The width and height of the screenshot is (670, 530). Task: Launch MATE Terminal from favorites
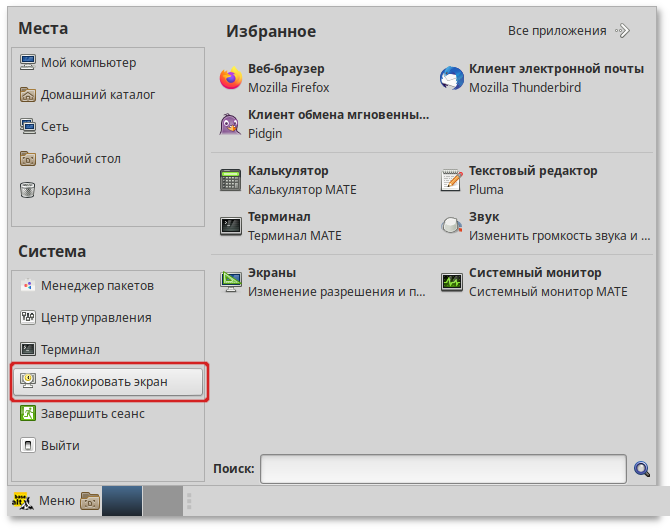(x=231, y=226)
